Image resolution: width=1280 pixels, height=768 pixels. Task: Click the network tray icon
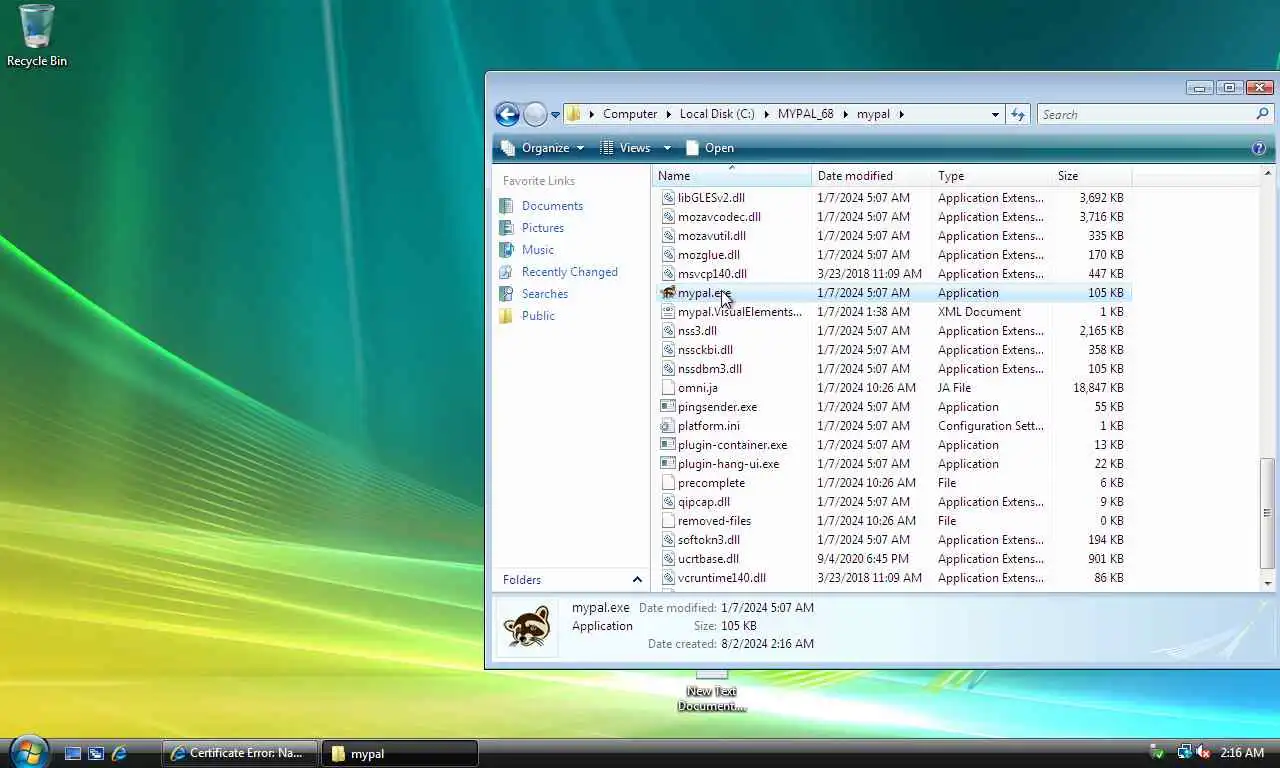point(1184,752)
